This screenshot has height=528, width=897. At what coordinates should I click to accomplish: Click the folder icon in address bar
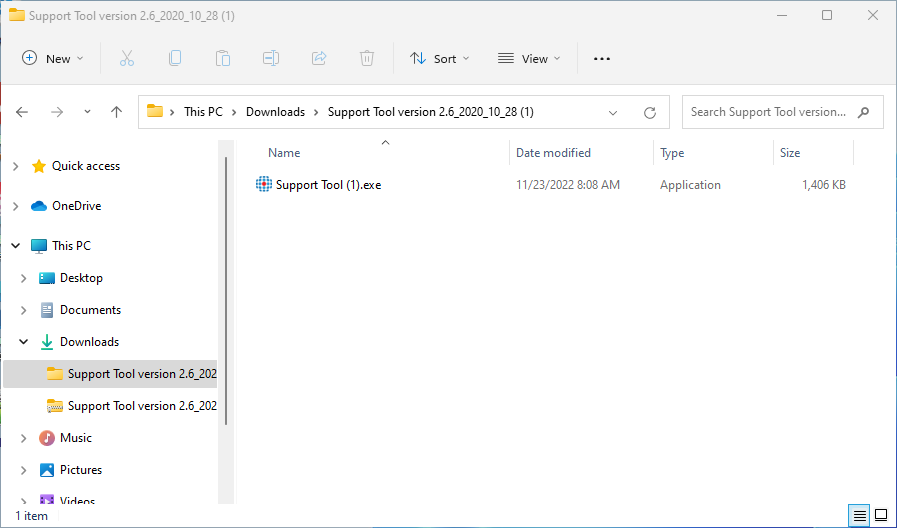click(x=155, y=111)
